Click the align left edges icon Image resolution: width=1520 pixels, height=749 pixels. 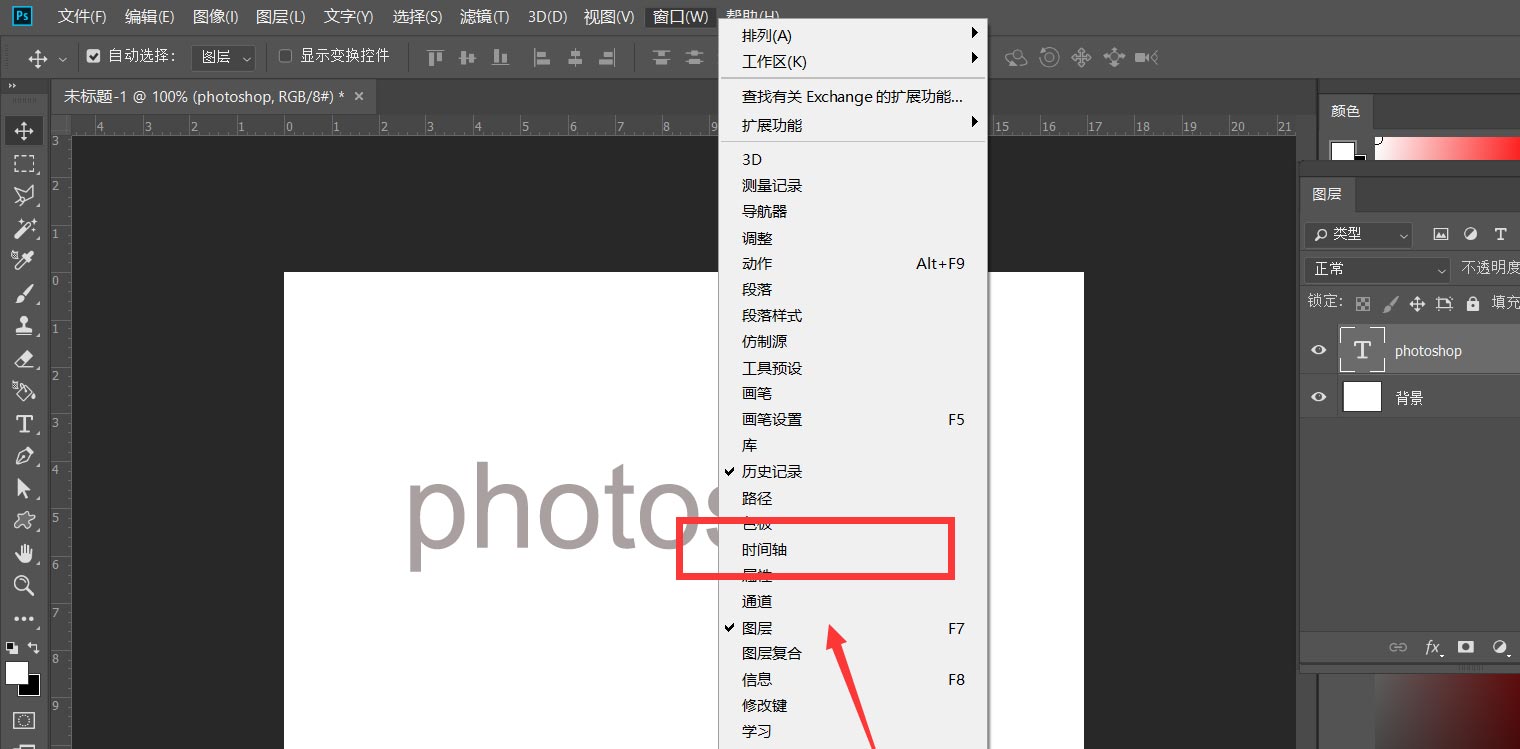[542, 57]
